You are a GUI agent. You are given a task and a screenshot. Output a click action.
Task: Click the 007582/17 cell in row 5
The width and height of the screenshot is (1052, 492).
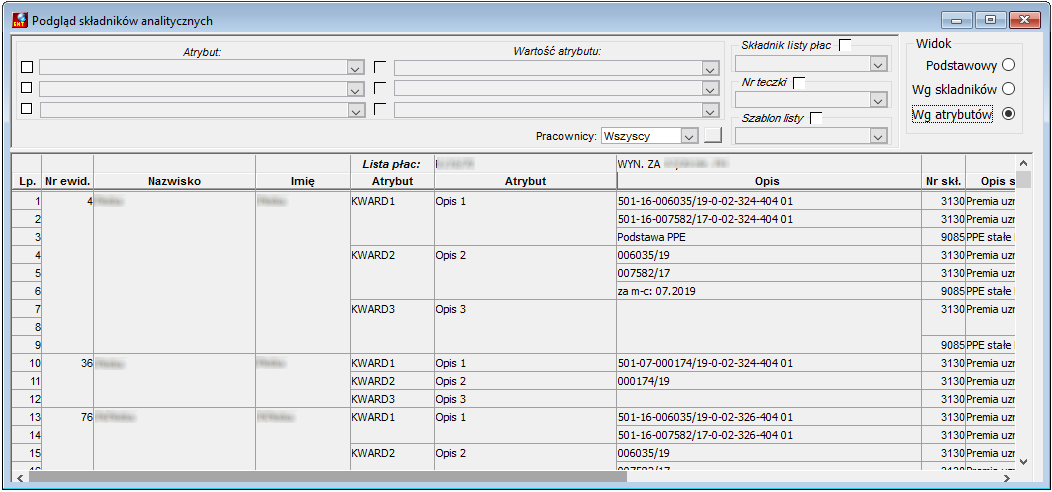click(769, 273)
